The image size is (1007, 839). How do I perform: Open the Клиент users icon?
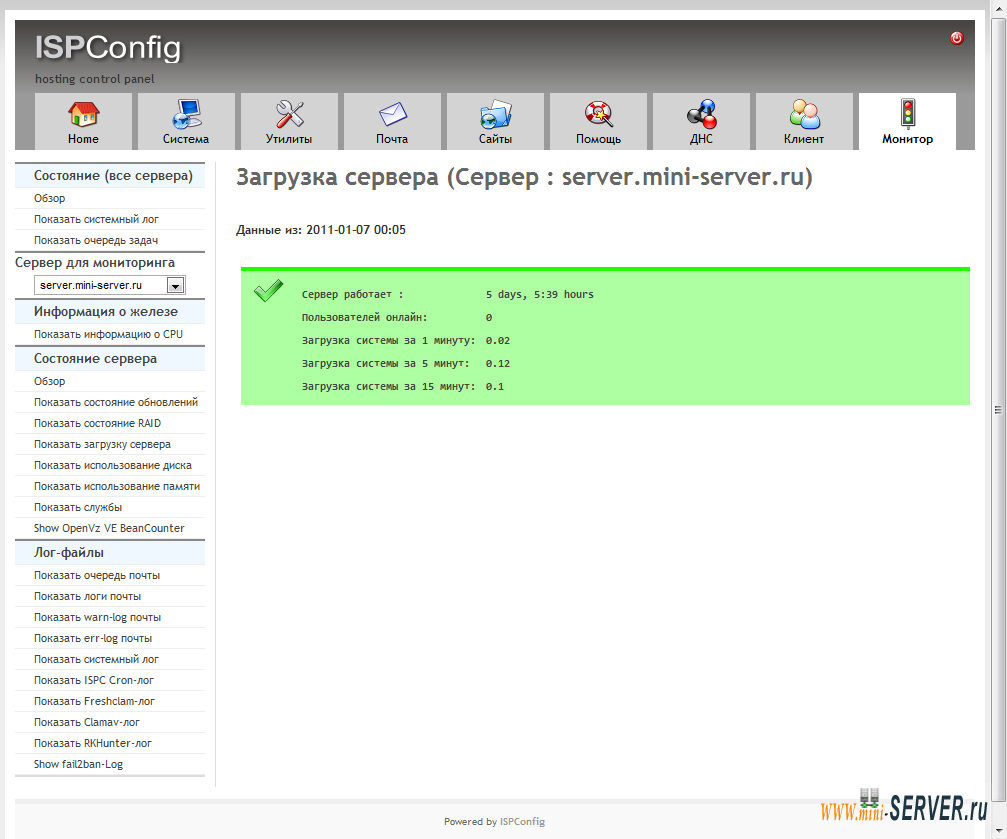[x=804, y=114]
